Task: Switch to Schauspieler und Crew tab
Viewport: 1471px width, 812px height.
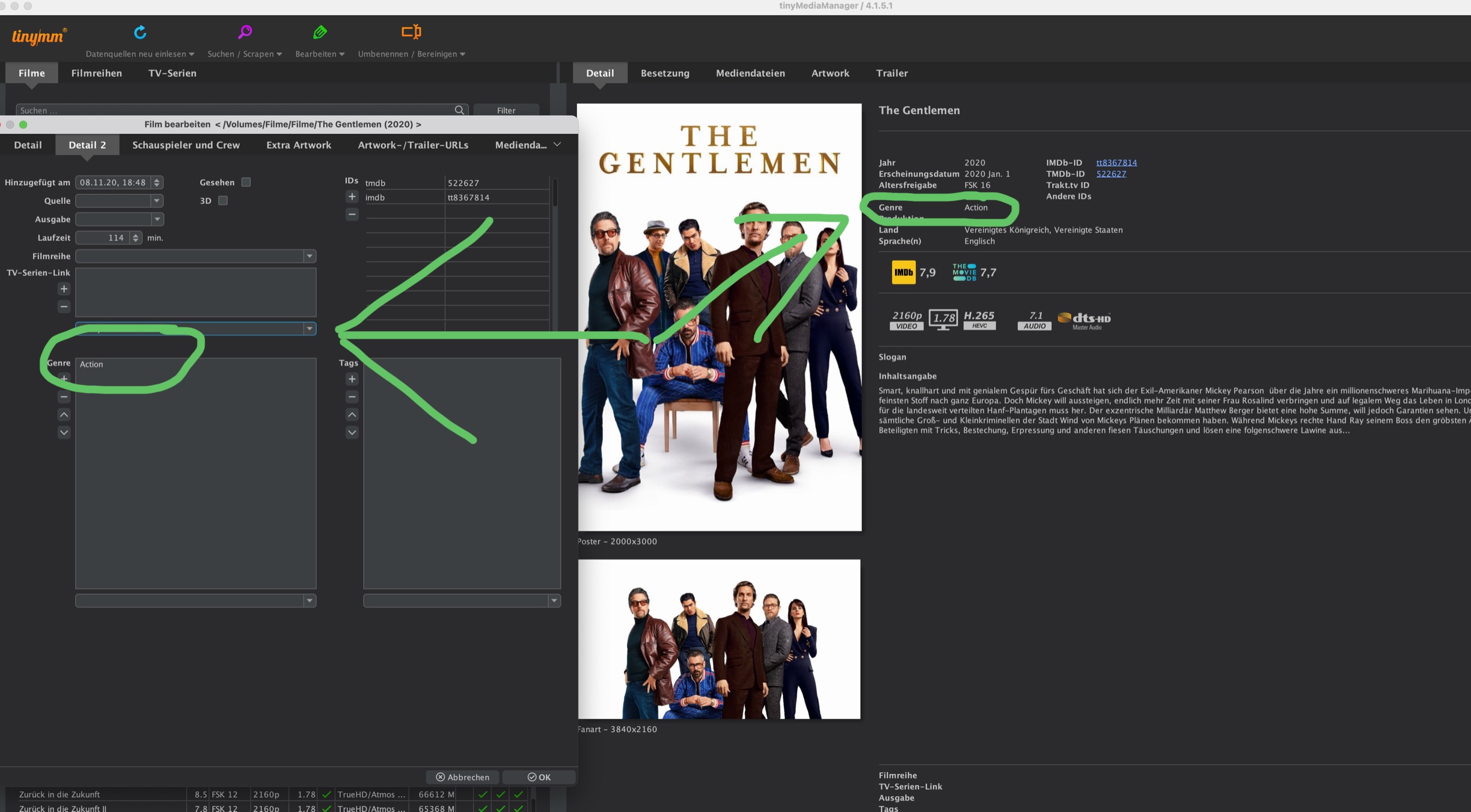Action: click(x=186, y=145)
